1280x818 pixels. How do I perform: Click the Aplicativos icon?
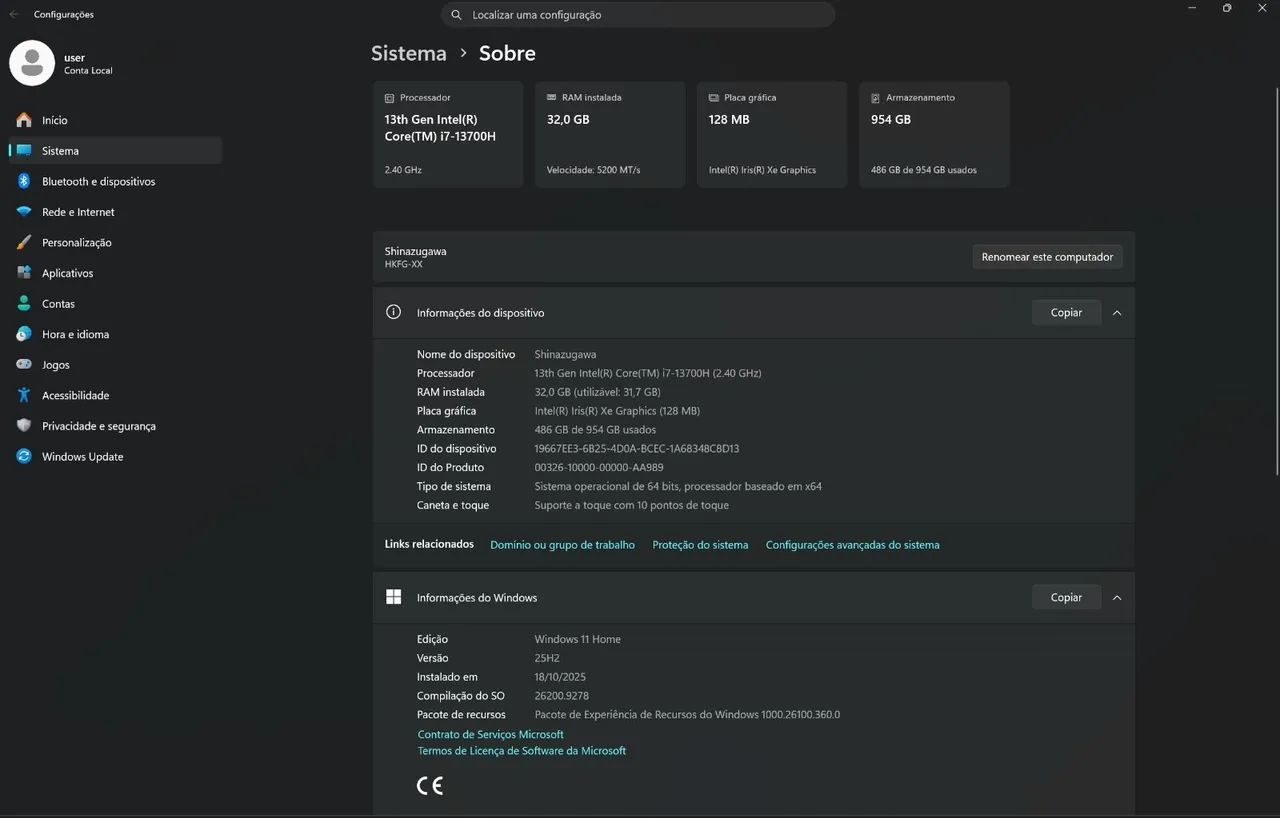24,273
